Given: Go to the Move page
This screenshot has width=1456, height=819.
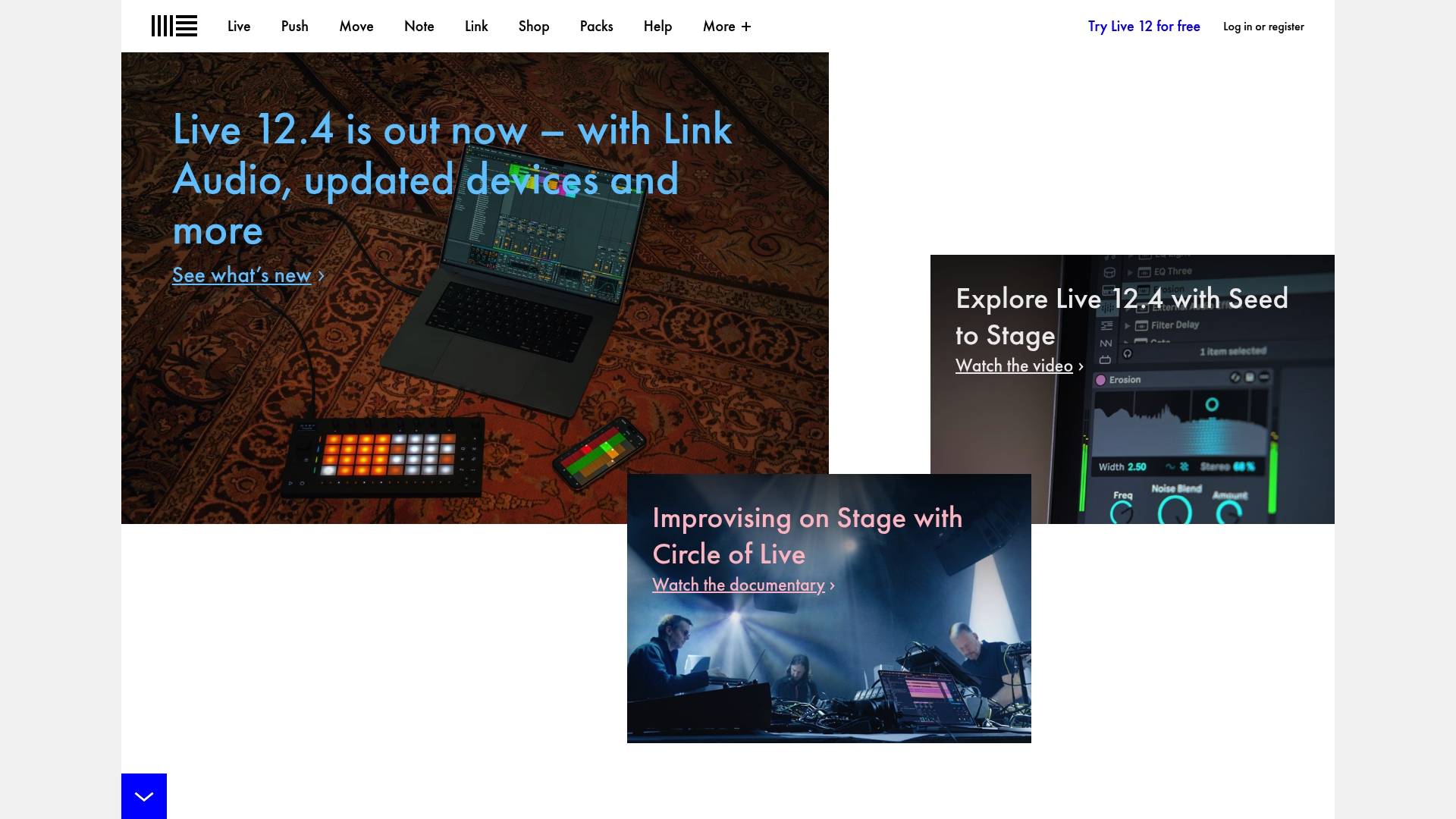Looking at the screenshot, I should coord(356,26).
